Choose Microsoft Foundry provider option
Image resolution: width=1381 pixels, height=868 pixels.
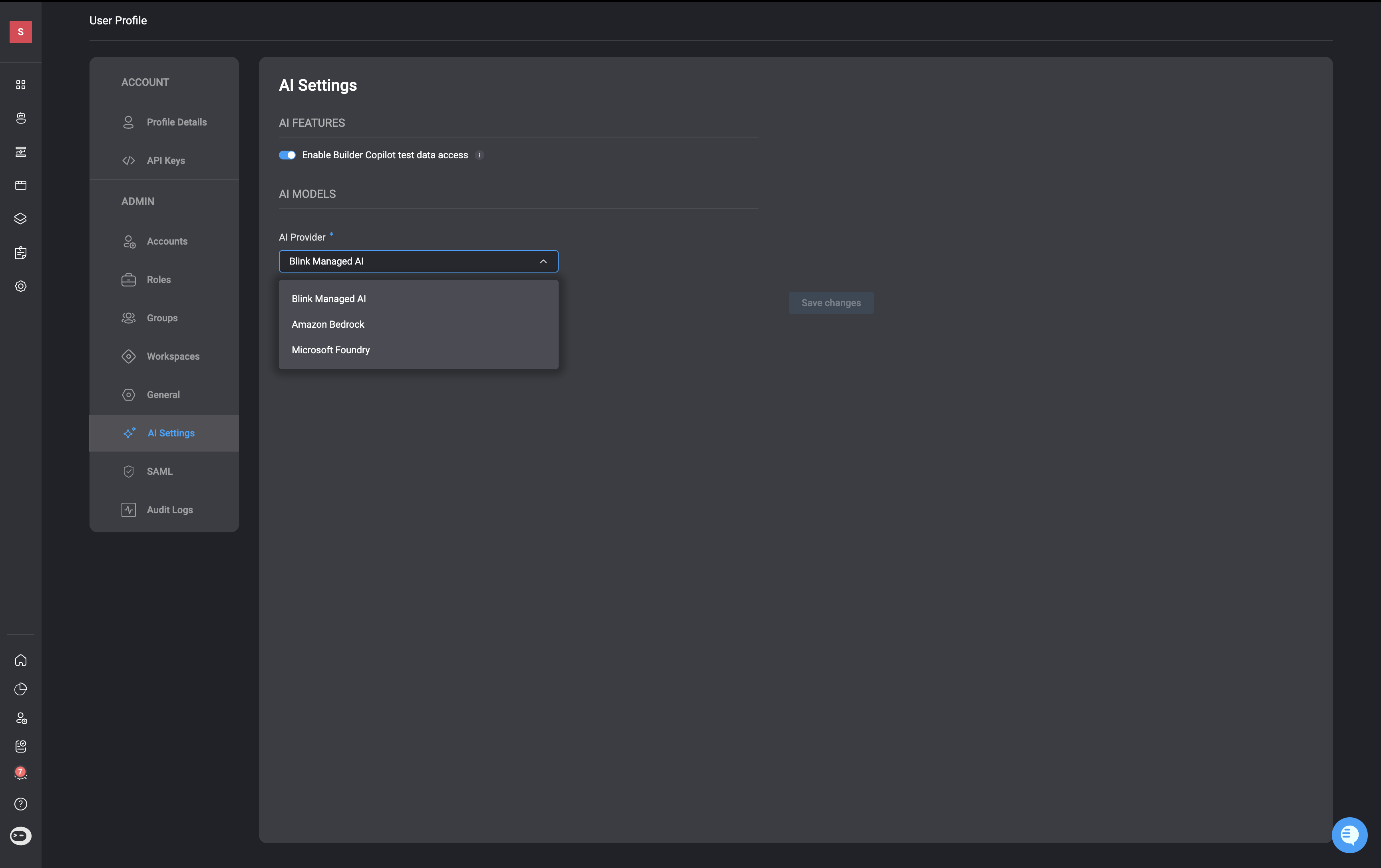pos(419,350)
